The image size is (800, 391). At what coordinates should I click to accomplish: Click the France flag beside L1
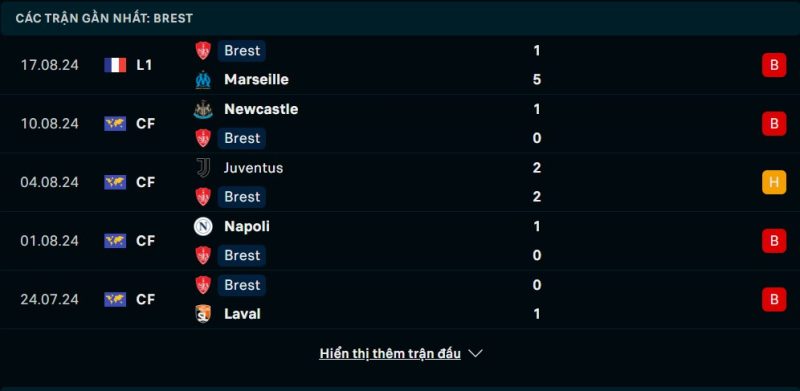click(115, 65)
